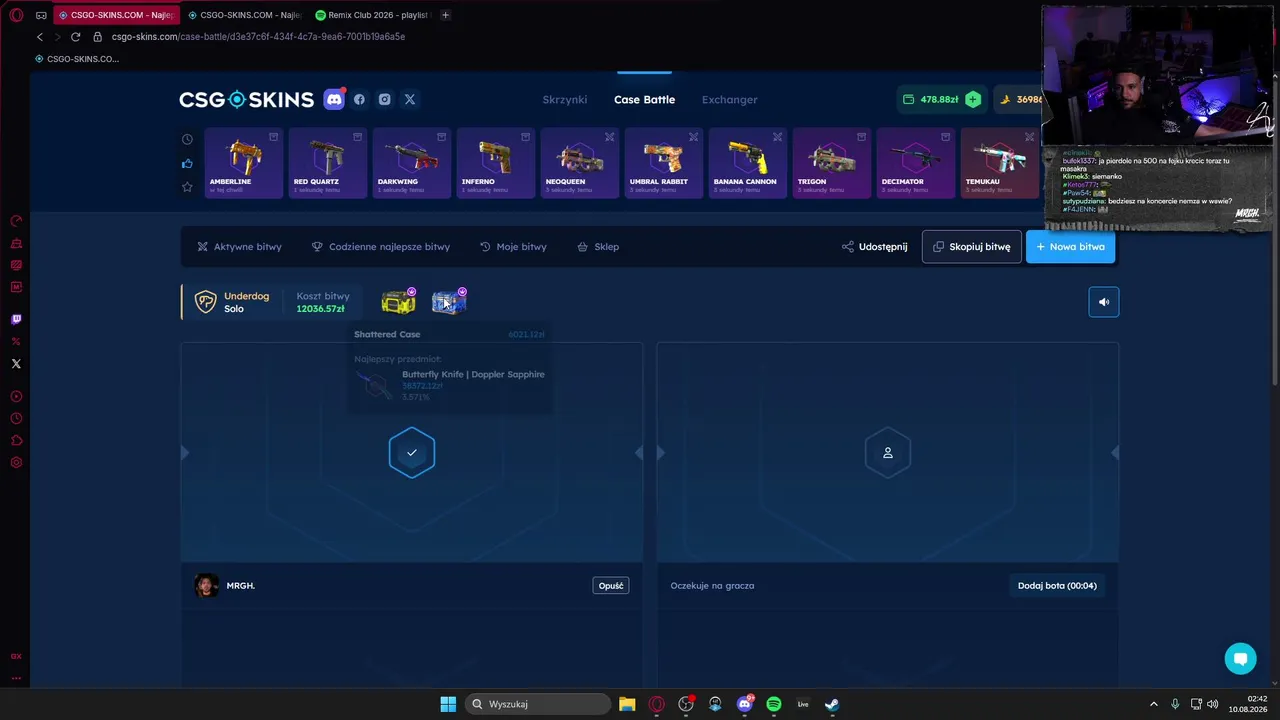The height and width of the screenshot is (720, 1280).
Task: Click the Underdog Solo battle mode badge
Action: point(232,302)
